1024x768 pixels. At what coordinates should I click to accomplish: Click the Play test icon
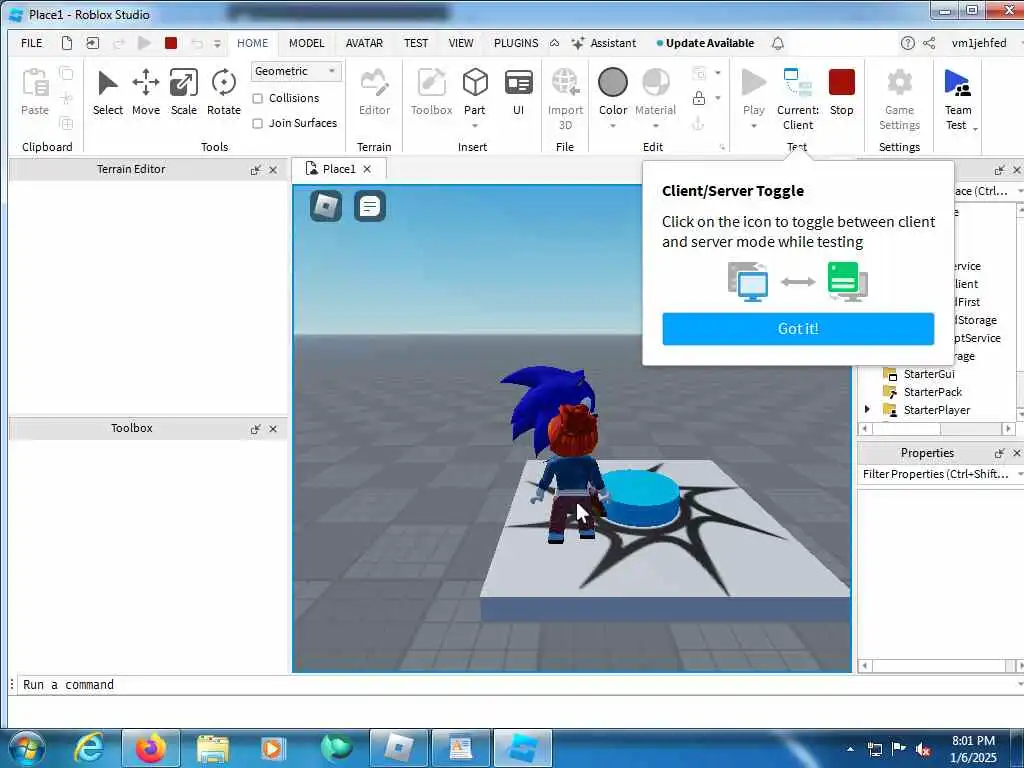coord(754,83)
